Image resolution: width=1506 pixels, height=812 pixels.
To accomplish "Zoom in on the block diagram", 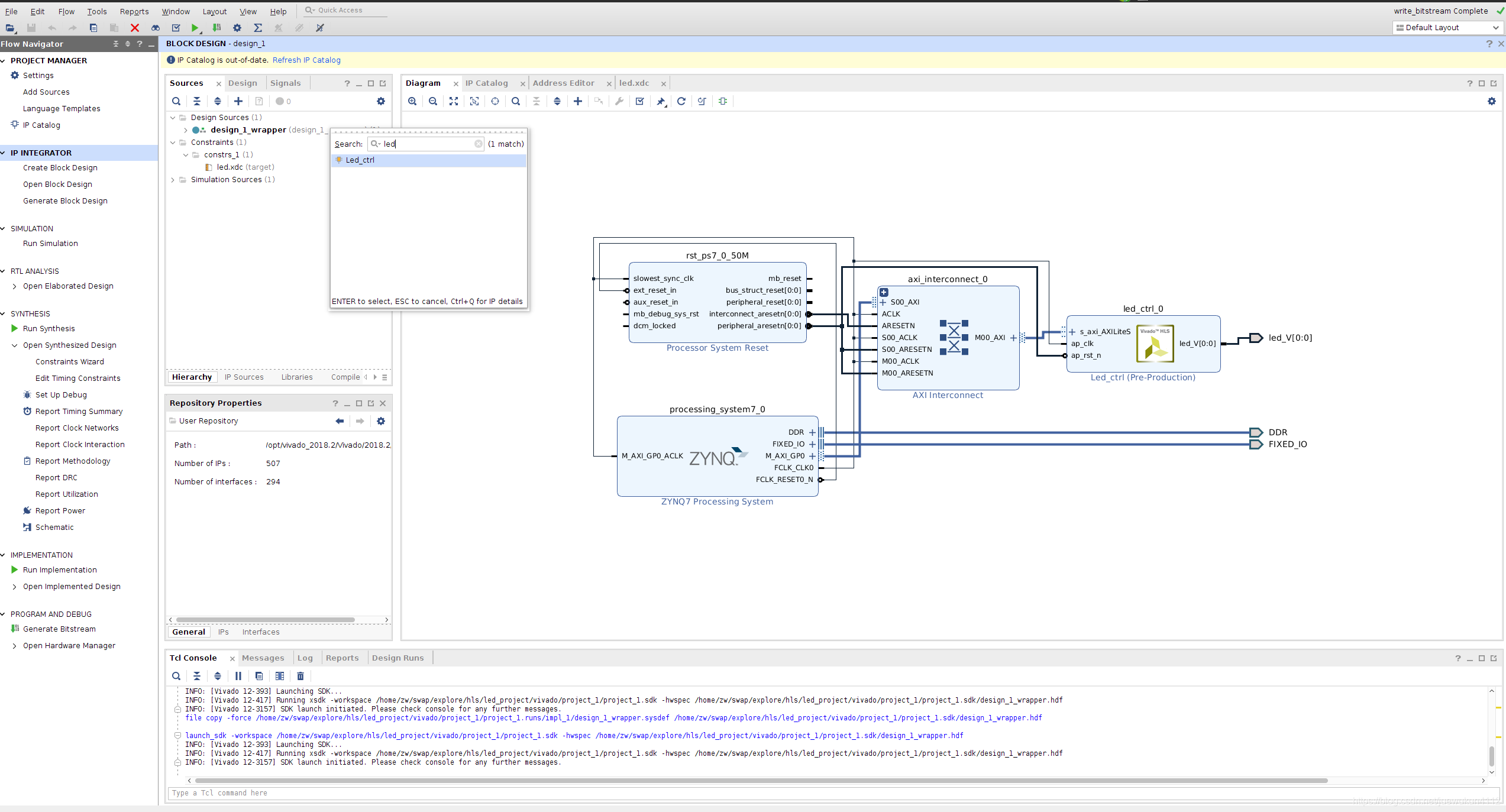I will [412, 101].
